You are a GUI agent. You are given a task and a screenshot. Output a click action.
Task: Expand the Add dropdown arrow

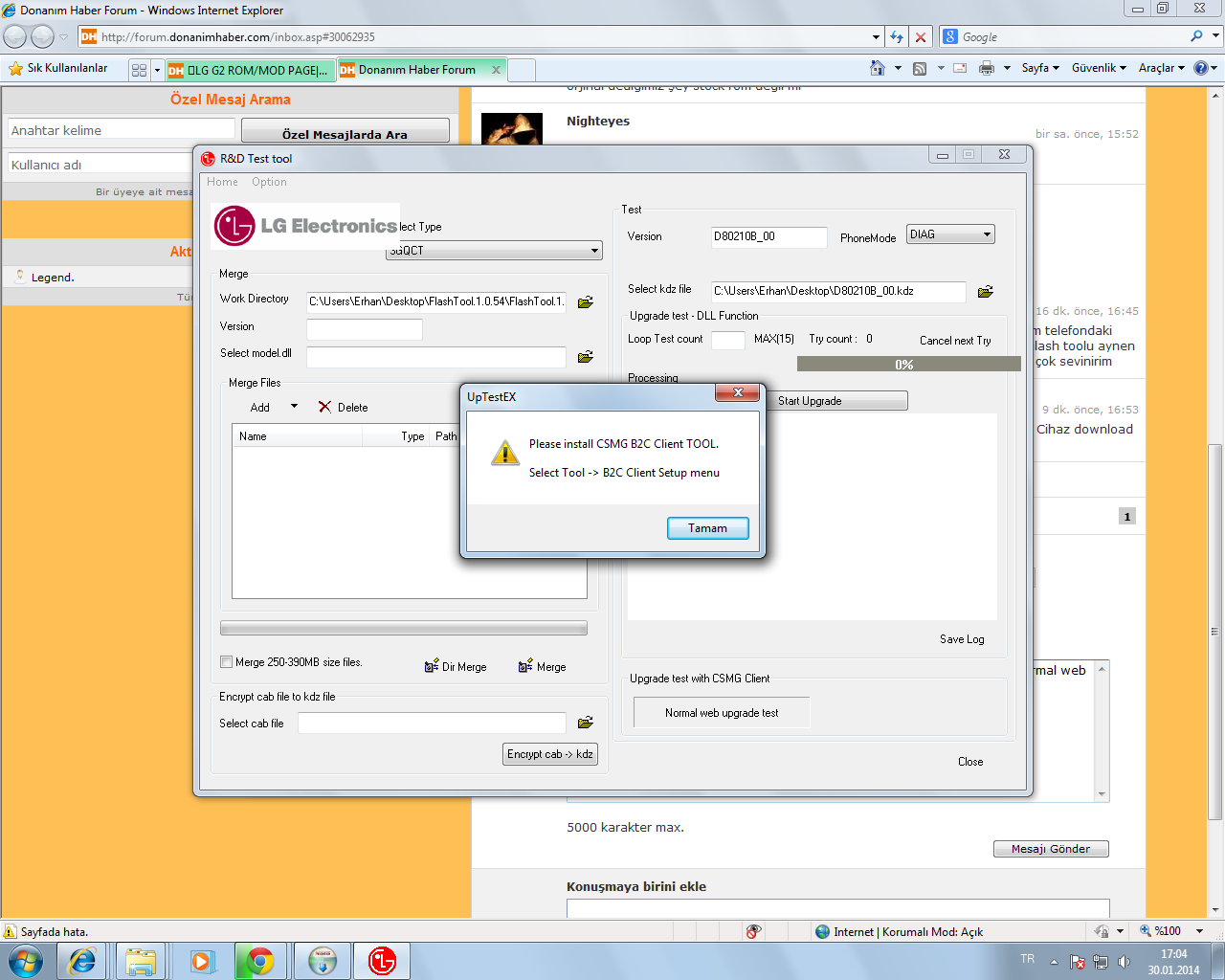point(294,406)
